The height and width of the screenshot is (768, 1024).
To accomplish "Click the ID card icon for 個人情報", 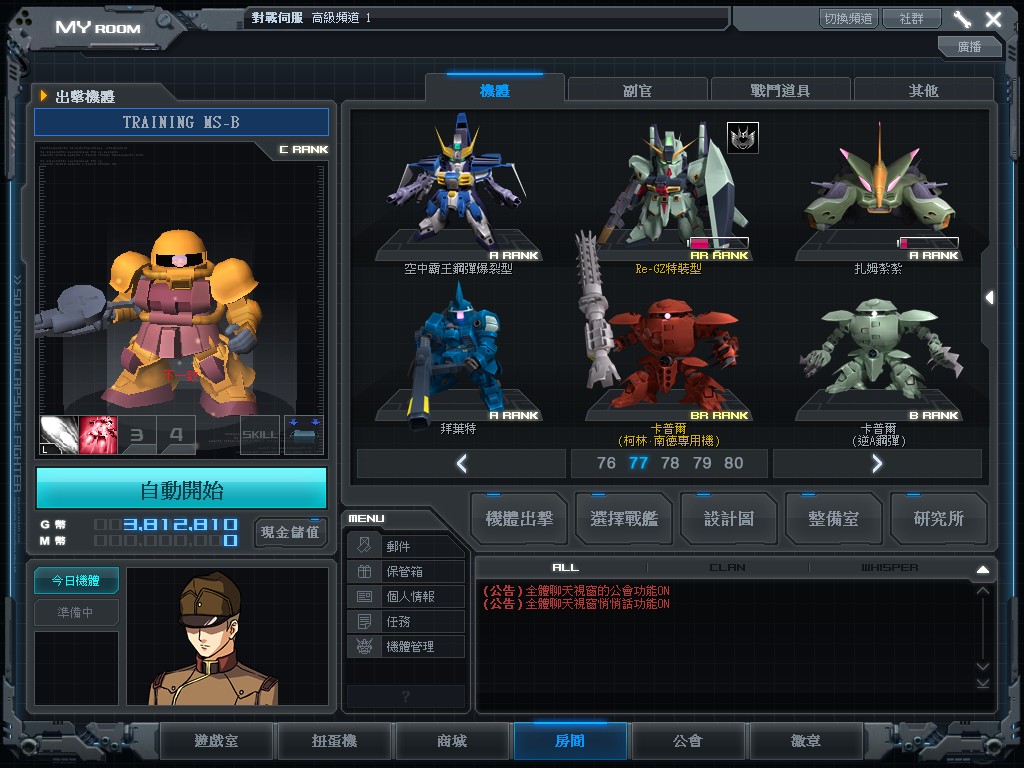I will [x=364, y=596].
